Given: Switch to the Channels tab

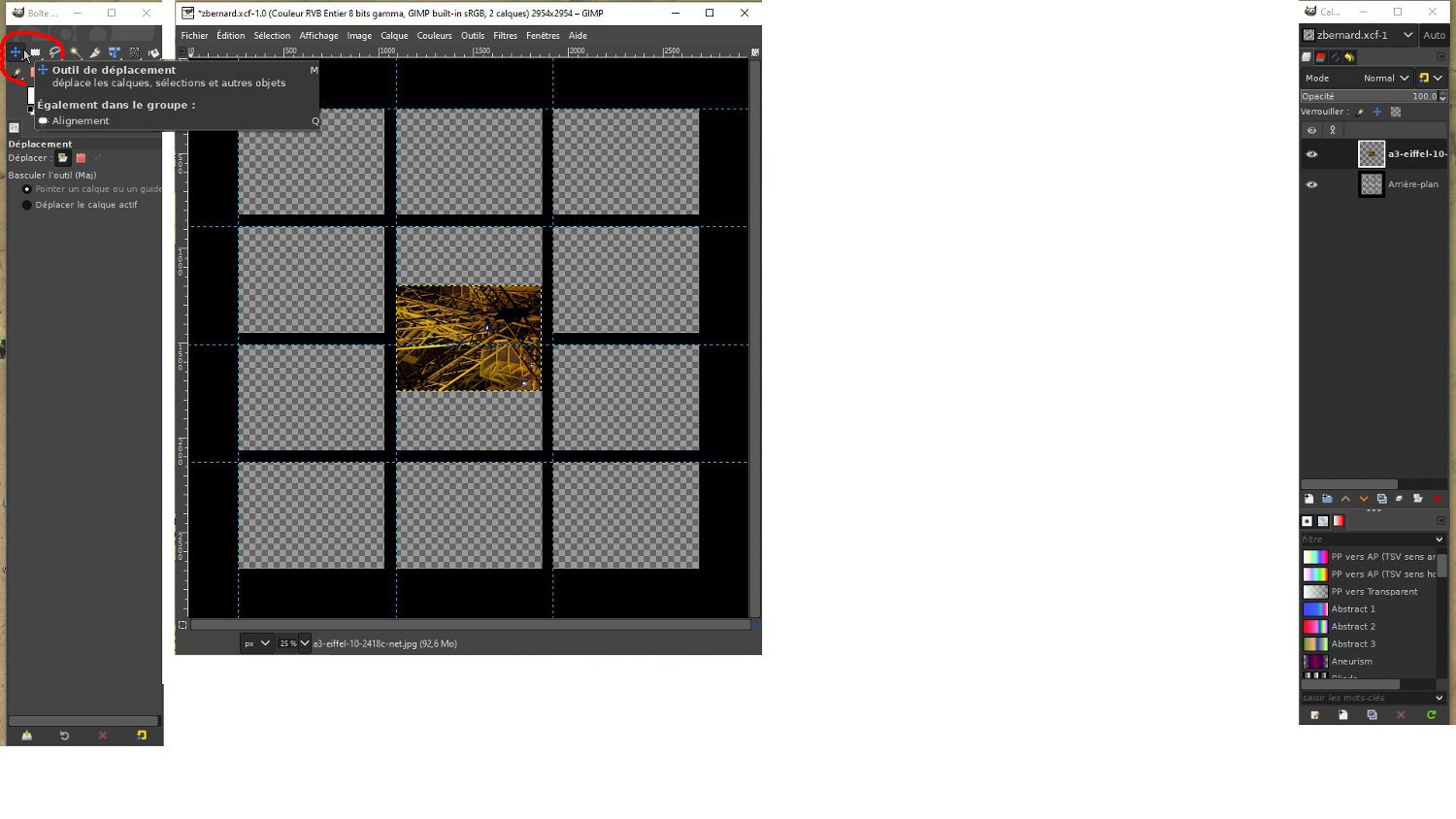Looking at the screenshot, I should point(1321,57).
